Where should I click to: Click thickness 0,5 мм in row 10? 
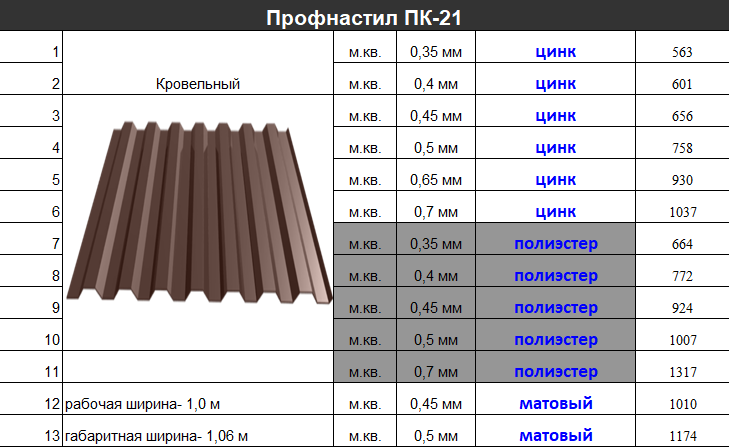436,340
